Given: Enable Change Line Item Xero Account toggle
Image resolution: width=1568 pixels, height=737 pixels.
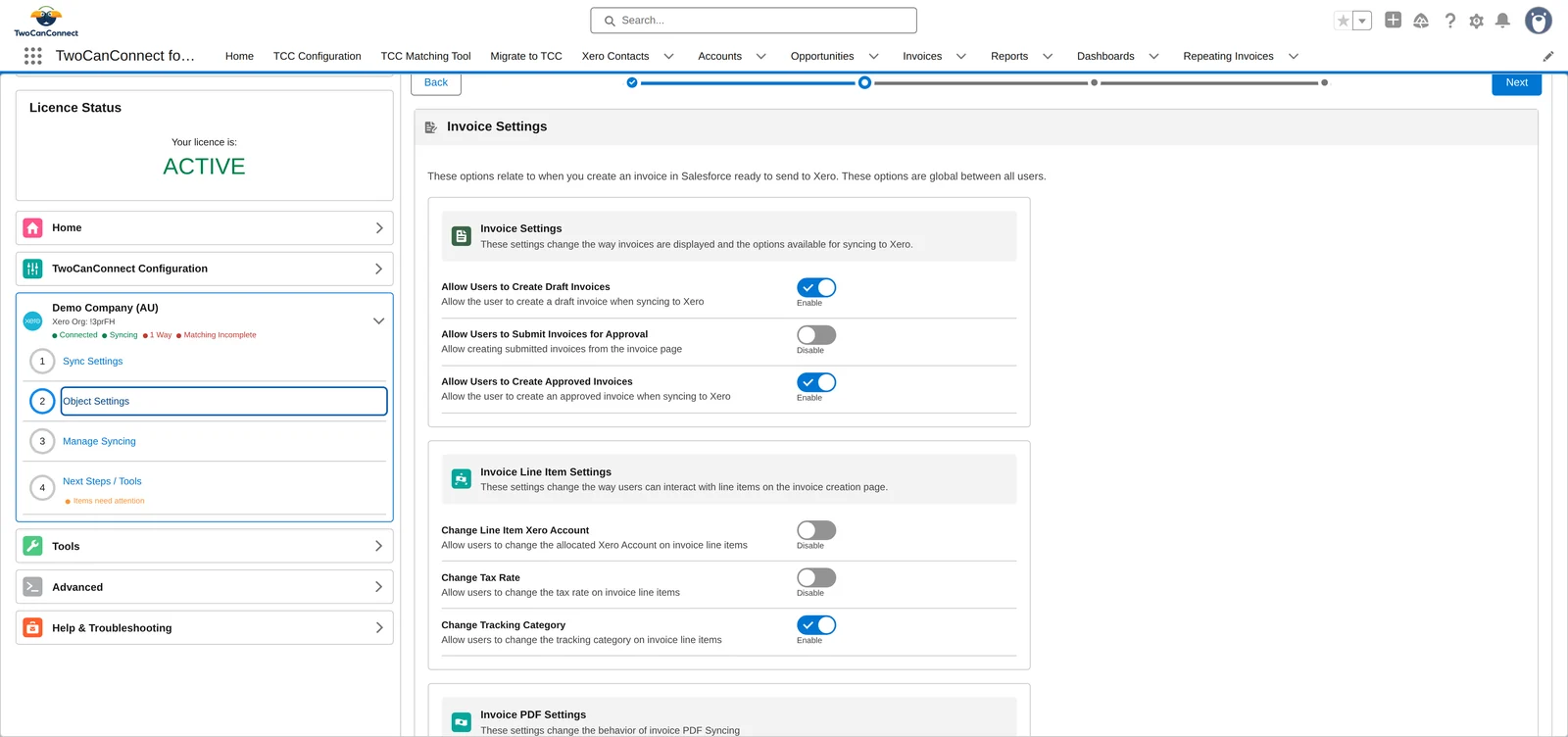Looking at the screenshot, I should [816, 530].
